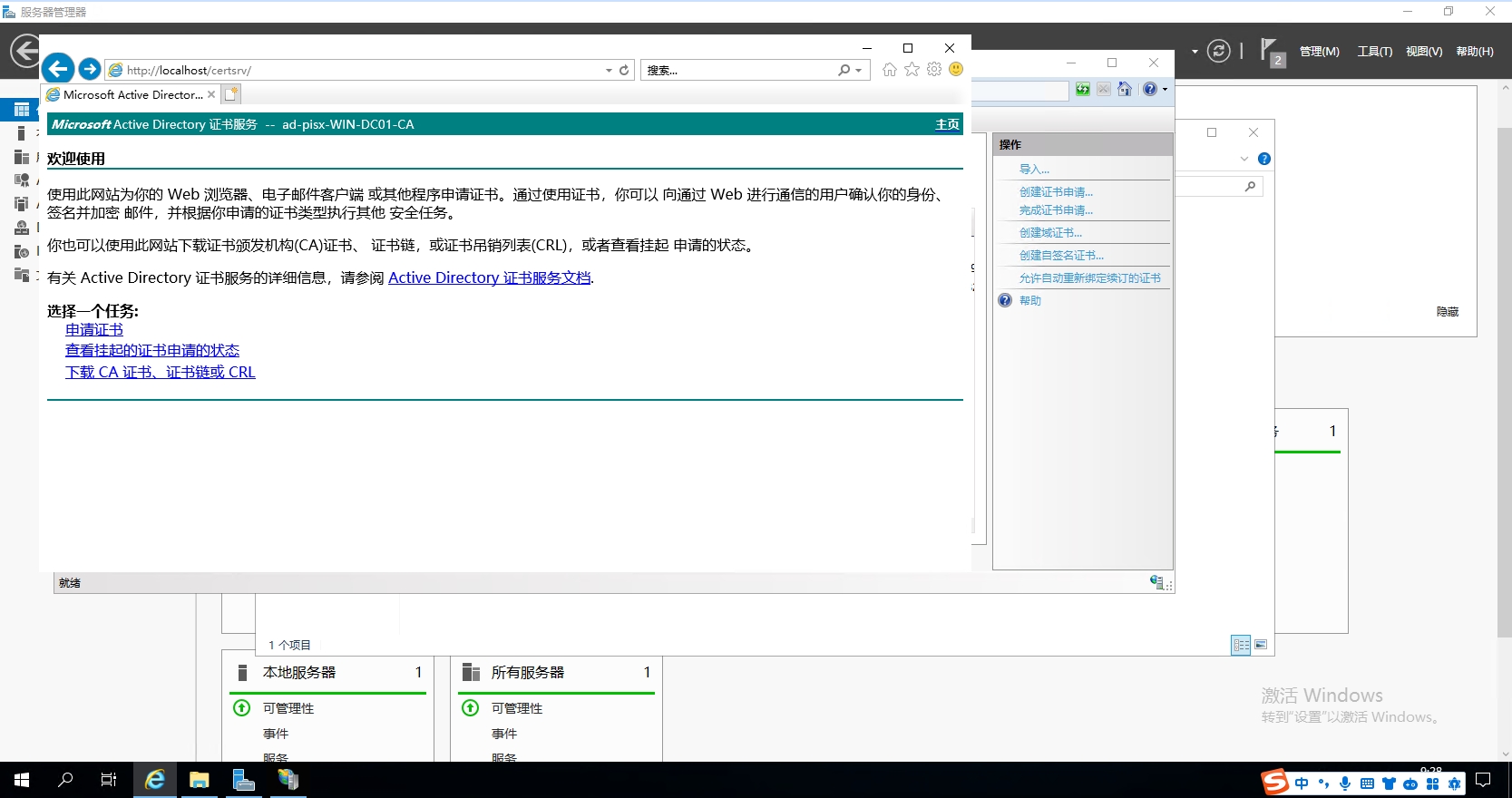
Task: Open the 工具(T) menu
Action: point(1374,52)
